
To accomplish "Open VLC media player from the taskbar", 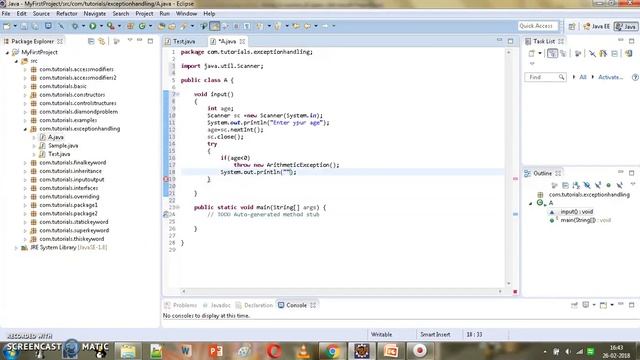I will coord(303,351).
